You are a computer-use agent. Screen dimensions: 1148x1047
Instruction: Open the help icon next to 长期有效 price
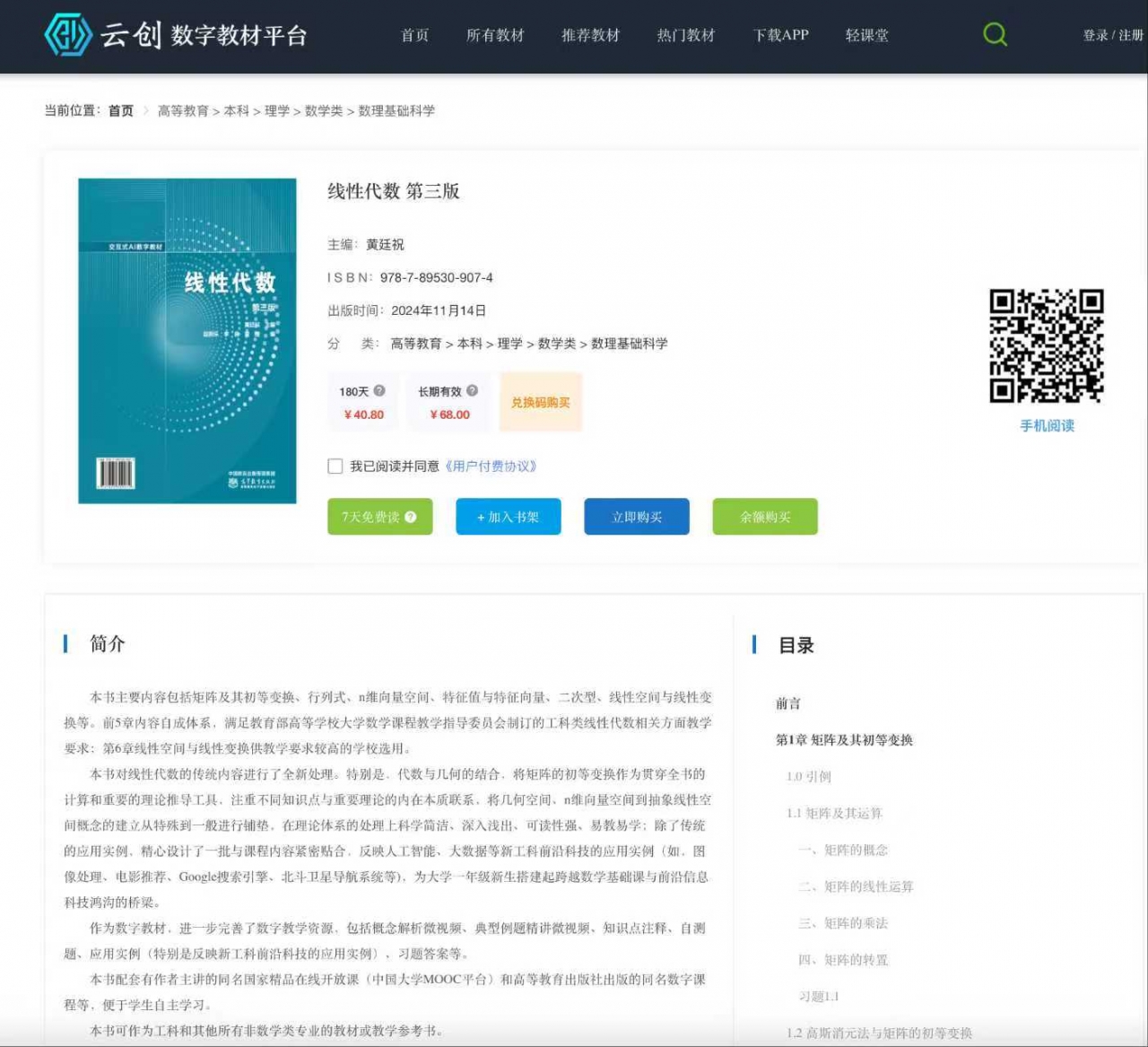pos(472,389)
